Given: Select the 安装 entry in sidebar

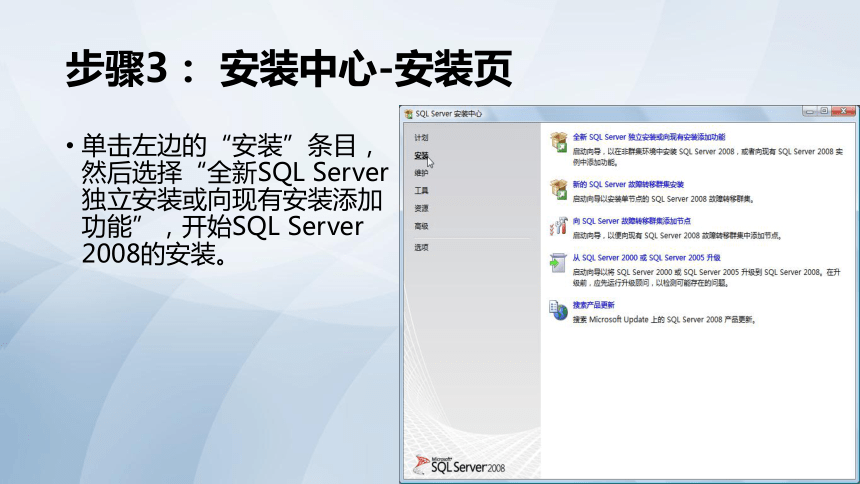Looking at the screenshot, I should tap(421, 155).
